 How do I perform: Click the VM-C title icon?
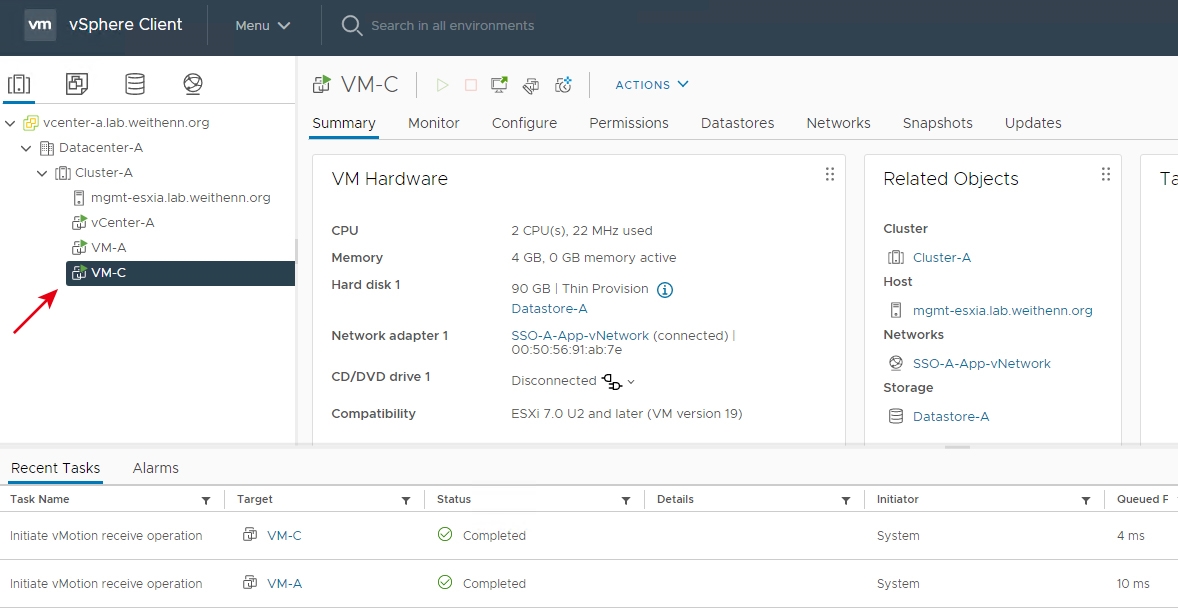(322, 84)
